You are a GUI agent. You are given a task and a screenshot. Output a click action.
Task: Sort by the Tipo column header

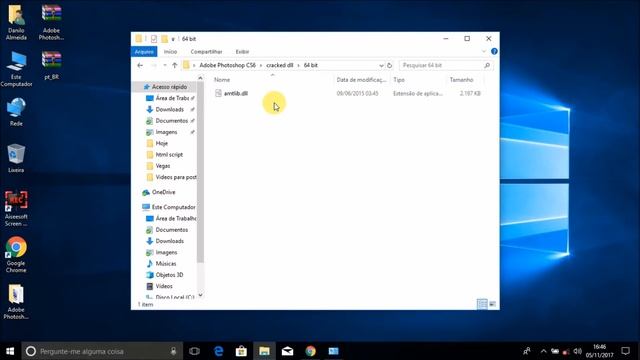click(399, 80)
